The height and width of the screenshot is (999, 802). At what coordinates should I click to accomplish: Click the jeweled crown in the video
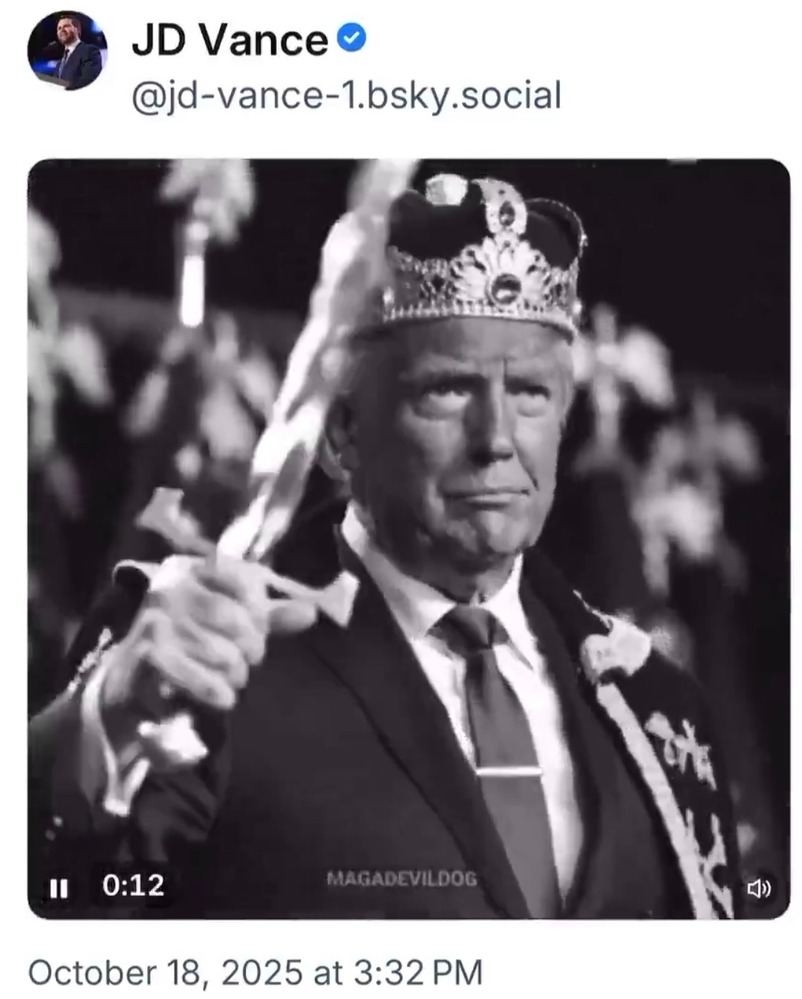click(x=480, y=260)
